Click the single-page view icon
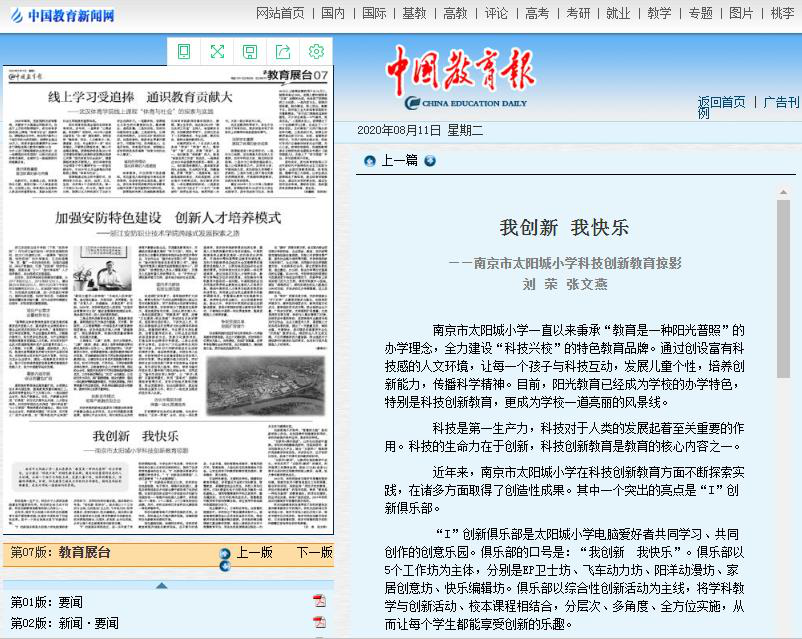Screen dimensions: 802x639 184,52
